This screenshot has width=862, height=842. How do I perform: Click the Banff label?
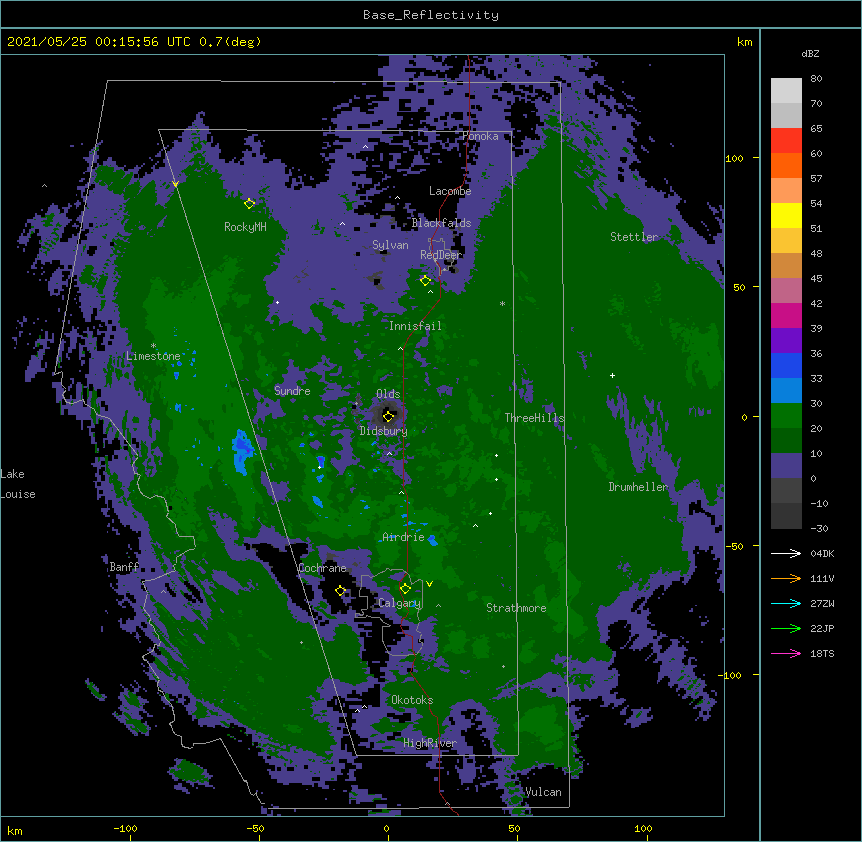[x=124, y=567]
